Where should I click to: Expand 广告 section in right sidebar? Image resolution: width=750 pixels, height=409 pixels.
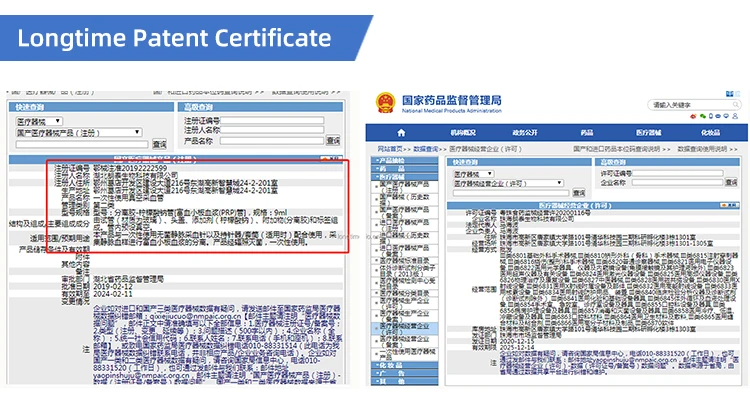click(405, 373)
